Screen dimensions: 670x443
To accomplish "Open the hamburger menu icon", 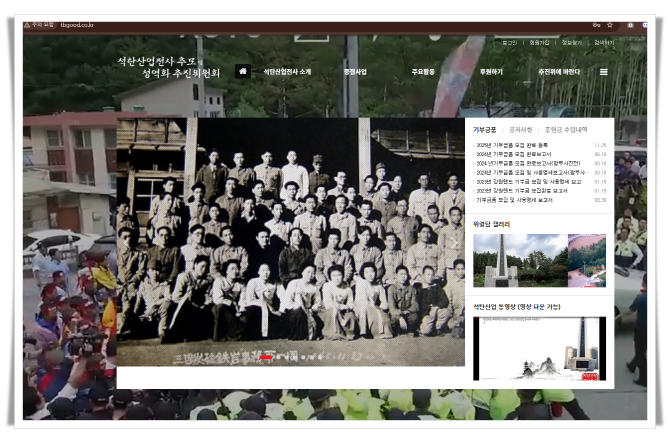I will click(x=604, y=72).
